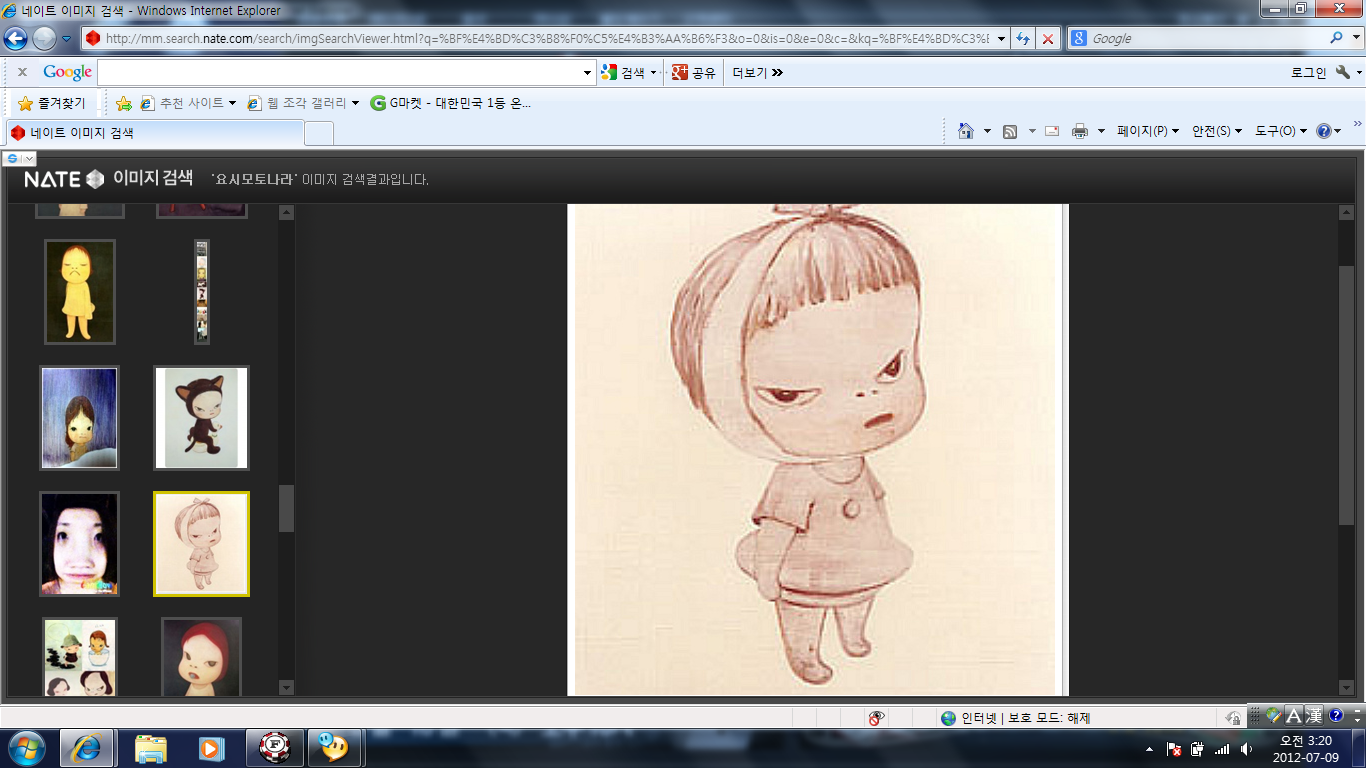Open the woman face photo thumbnail

pyautogui.click(x=80, y=544)
